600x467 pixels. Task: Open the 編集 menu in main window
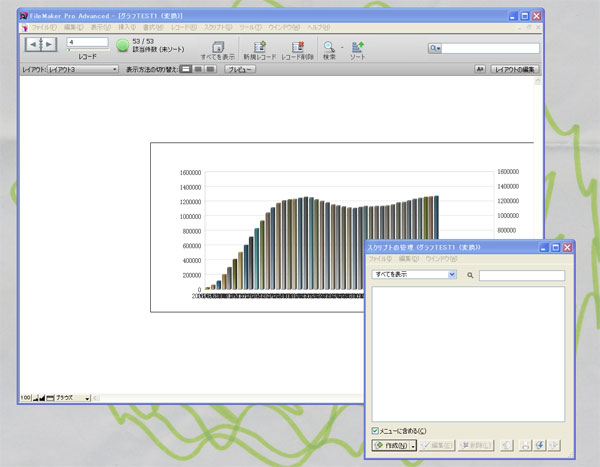pyautogui.click(x=73, y=28)
